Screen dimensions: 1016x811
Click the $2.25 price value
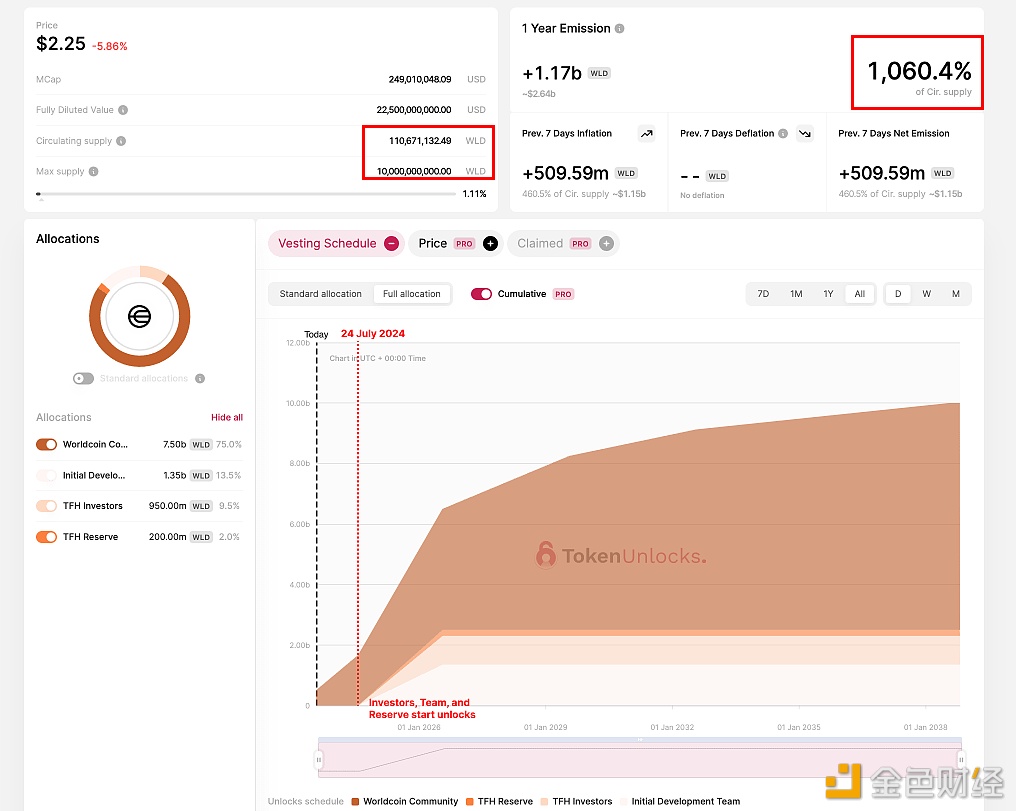pos(61,44)
